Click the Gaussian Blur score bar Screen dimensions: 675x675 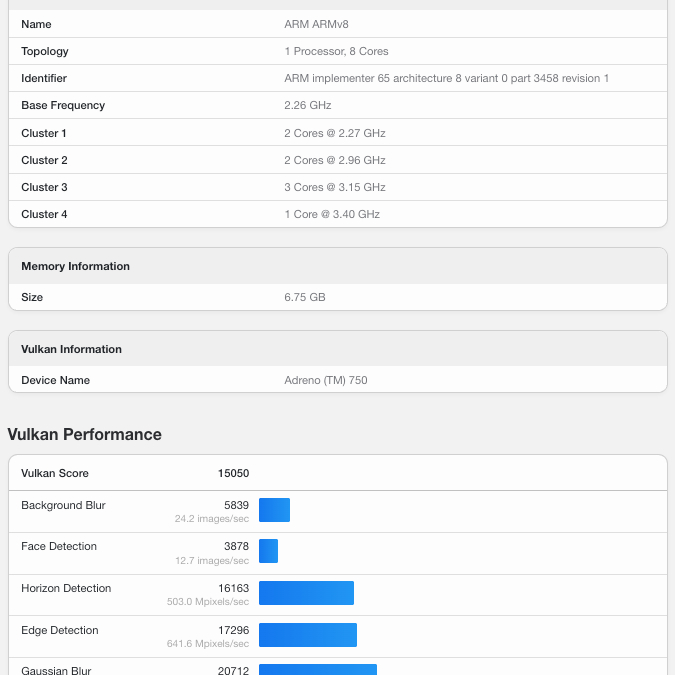click(318, 669)
